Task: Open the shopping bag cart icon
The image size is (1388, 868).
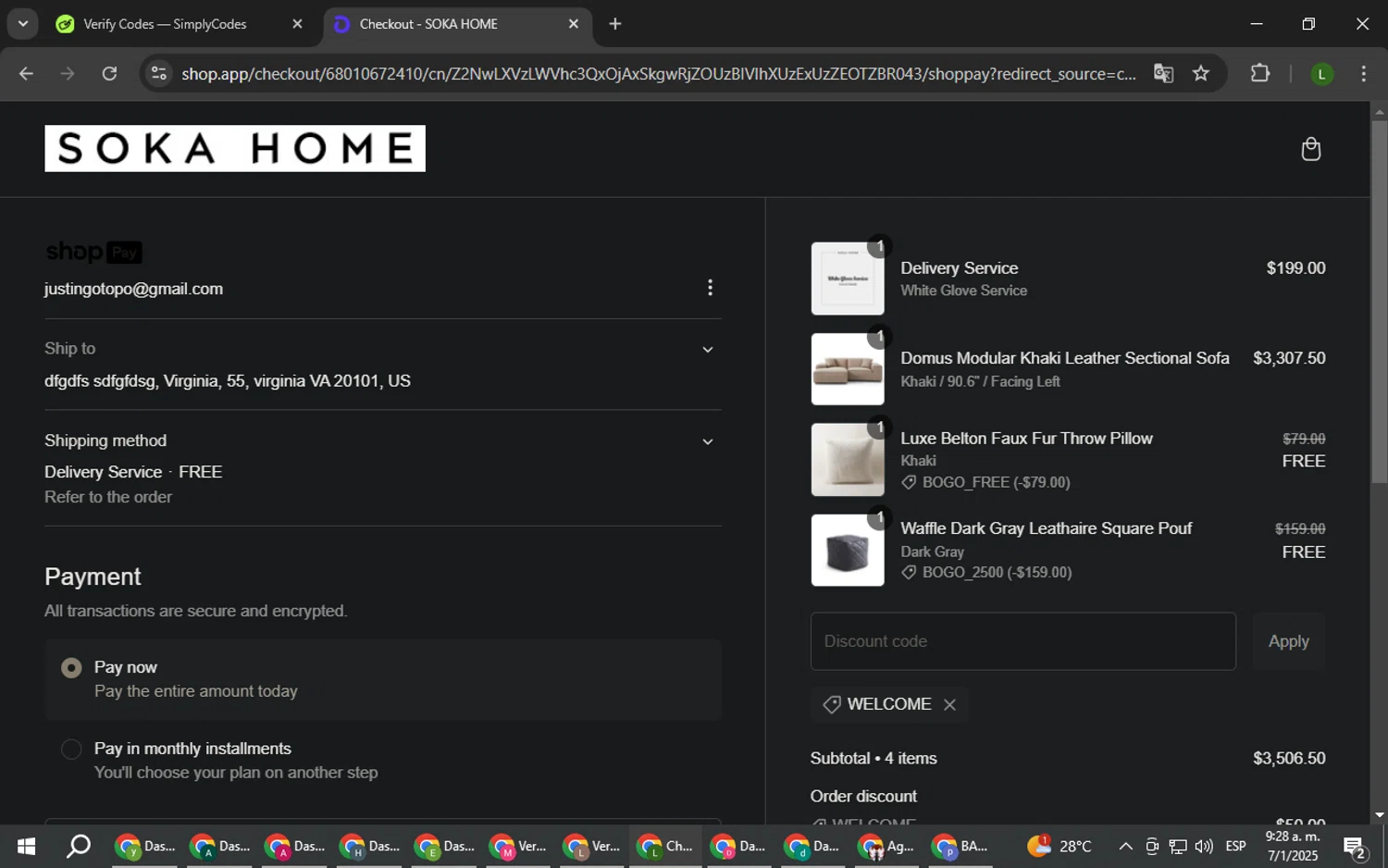Action: pyautogui.click(x=1310, y=149)
